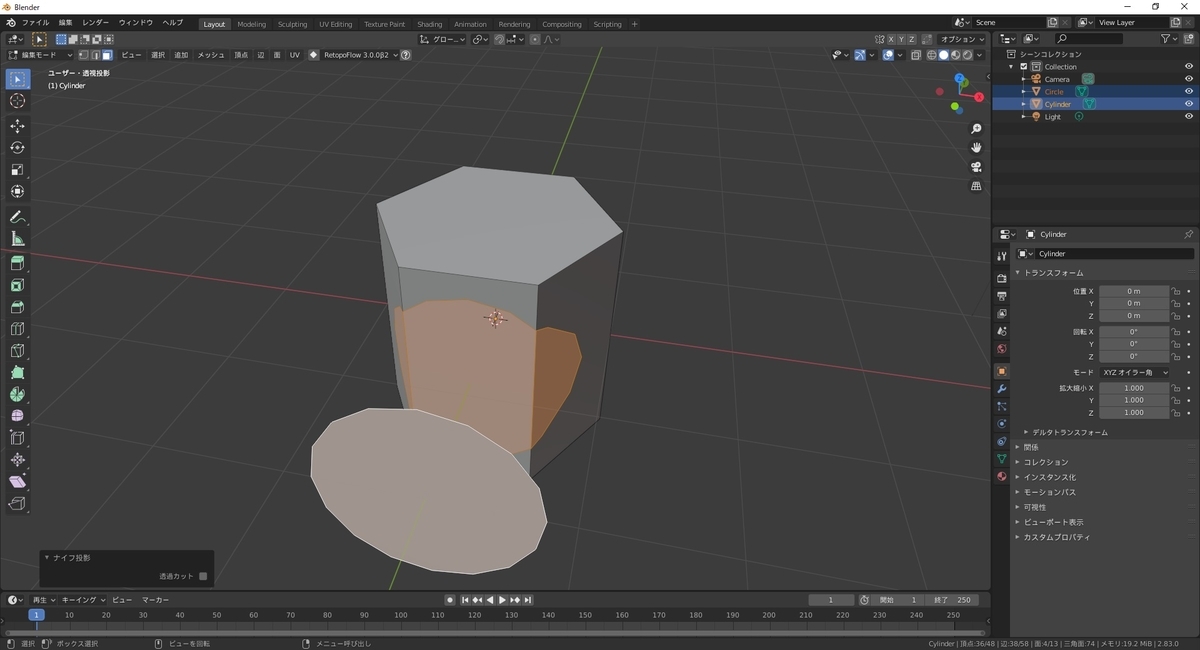
Task: Toggle X-ray view in viewport header
Action: [916, 55]
